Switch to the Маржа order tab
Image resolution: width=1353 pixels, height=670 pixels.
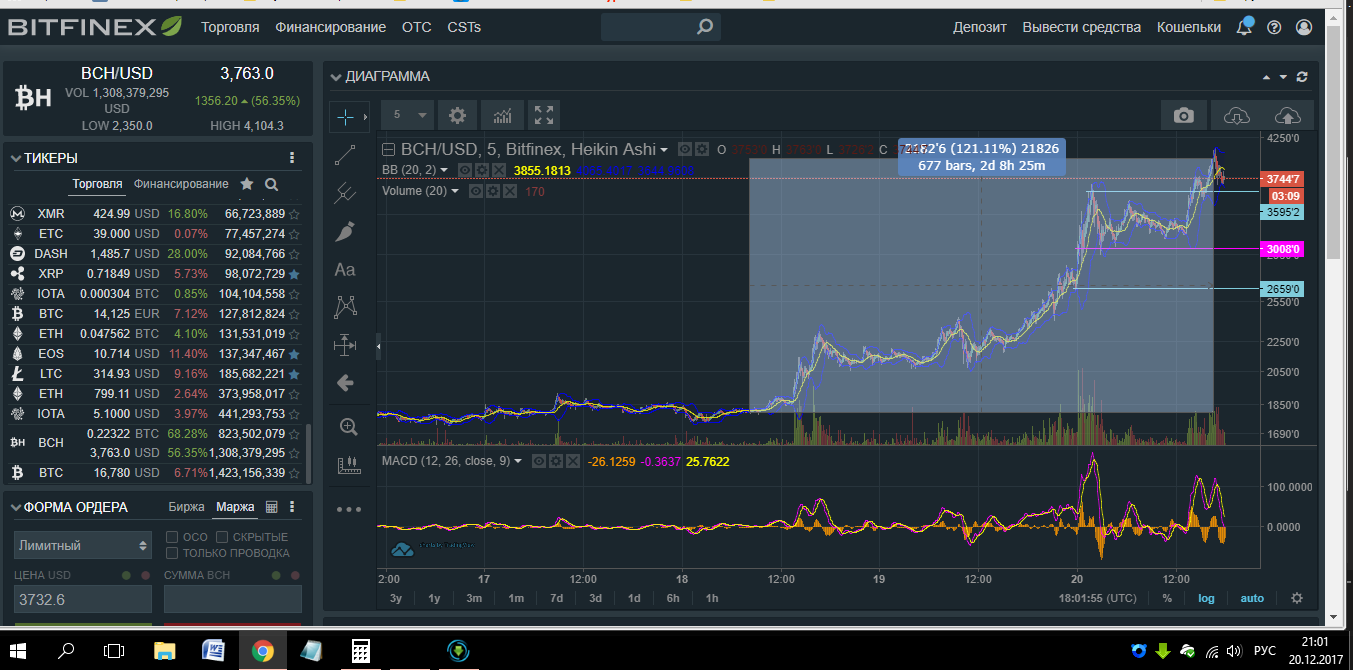235,507
